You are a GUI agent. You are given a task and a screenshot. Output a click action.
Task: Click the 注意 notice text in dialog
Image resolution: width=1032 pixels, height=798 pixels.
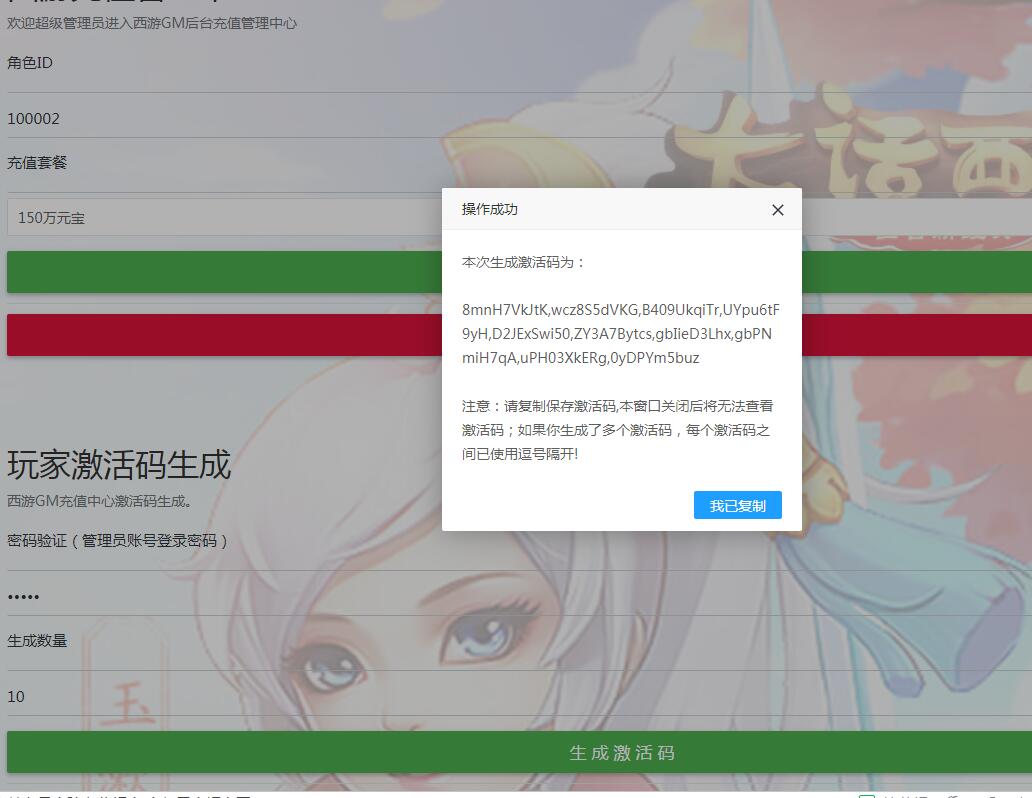coord(617,430)
